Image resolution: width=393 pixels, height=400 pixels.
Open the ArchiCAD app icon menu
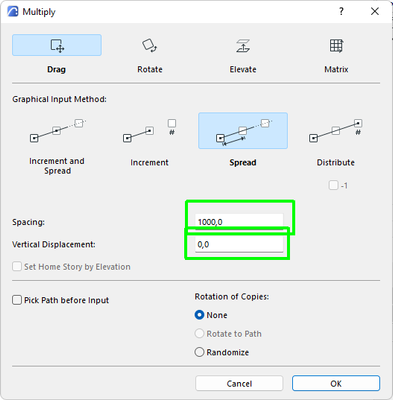coord(13,11)
